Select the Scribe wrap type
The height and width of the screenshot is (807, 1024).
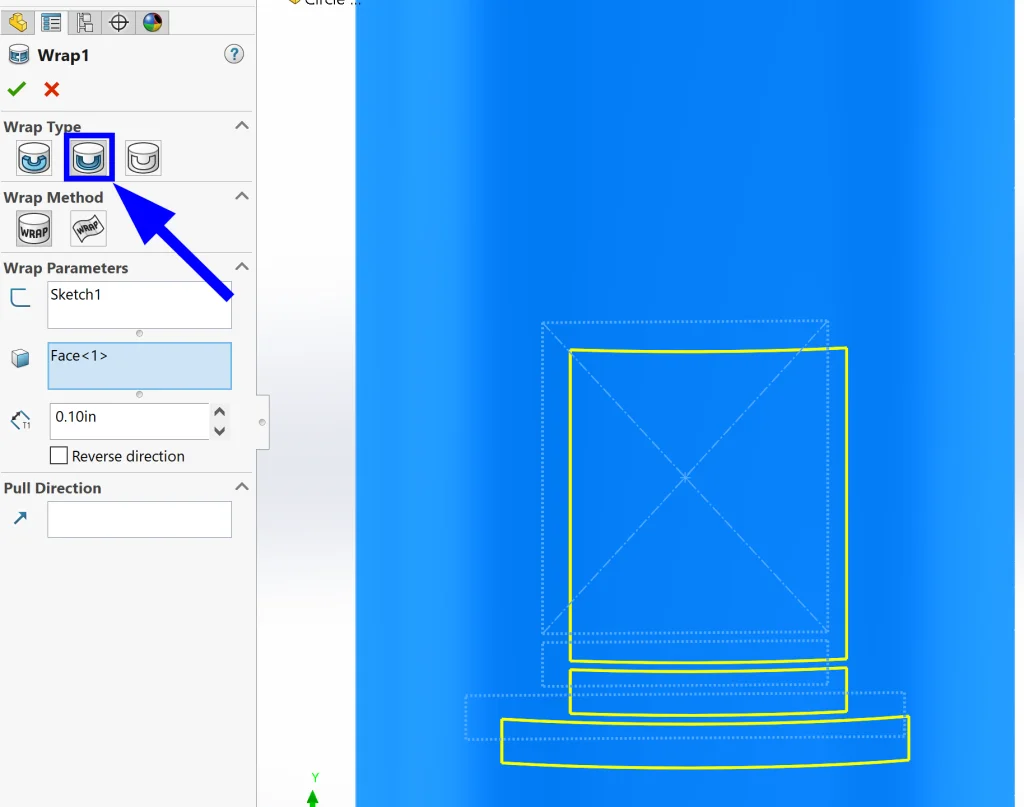click(x=143, y=158)
